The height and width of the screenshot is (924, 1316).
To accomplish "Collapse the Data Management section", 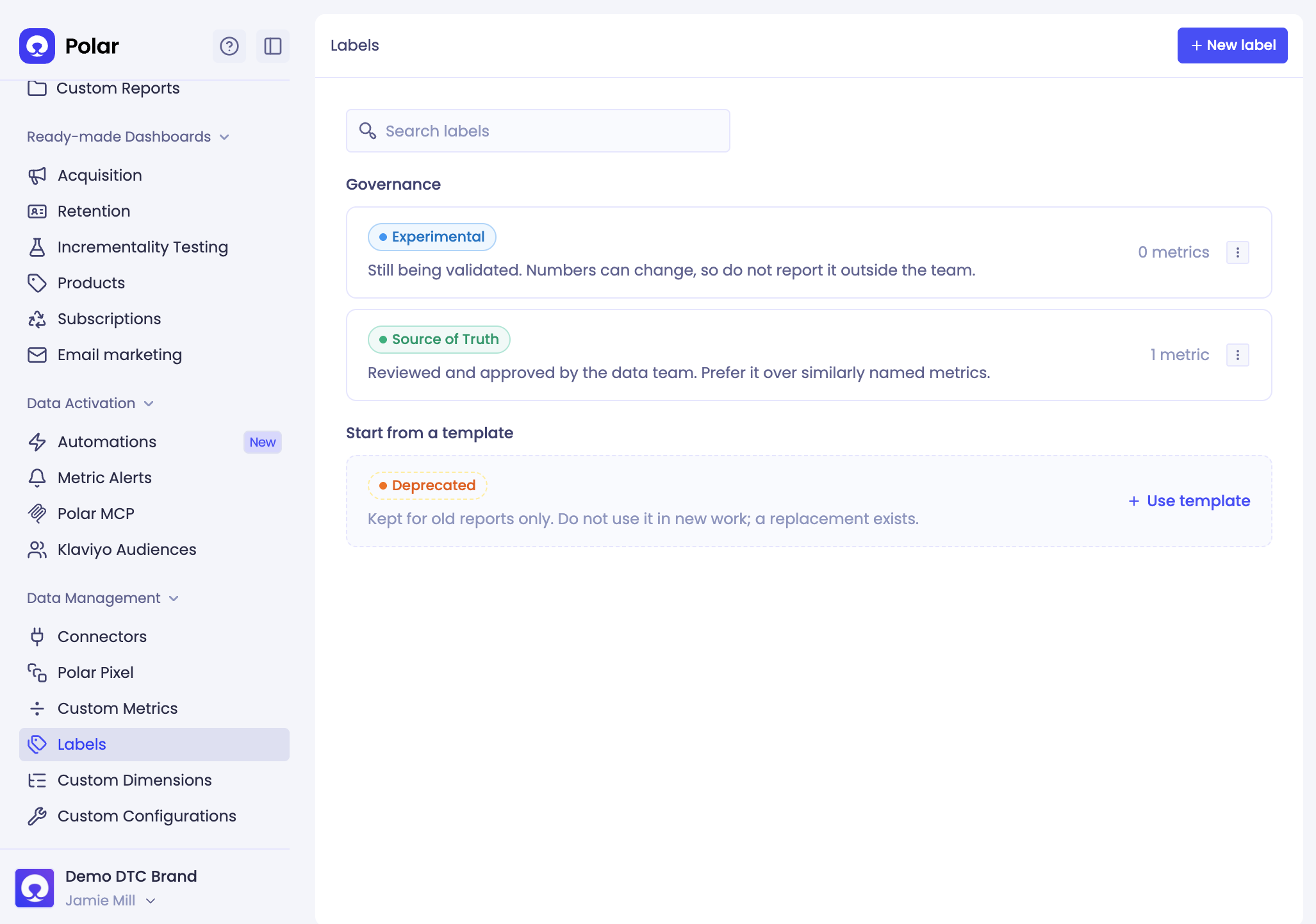I will coord(174,598).
